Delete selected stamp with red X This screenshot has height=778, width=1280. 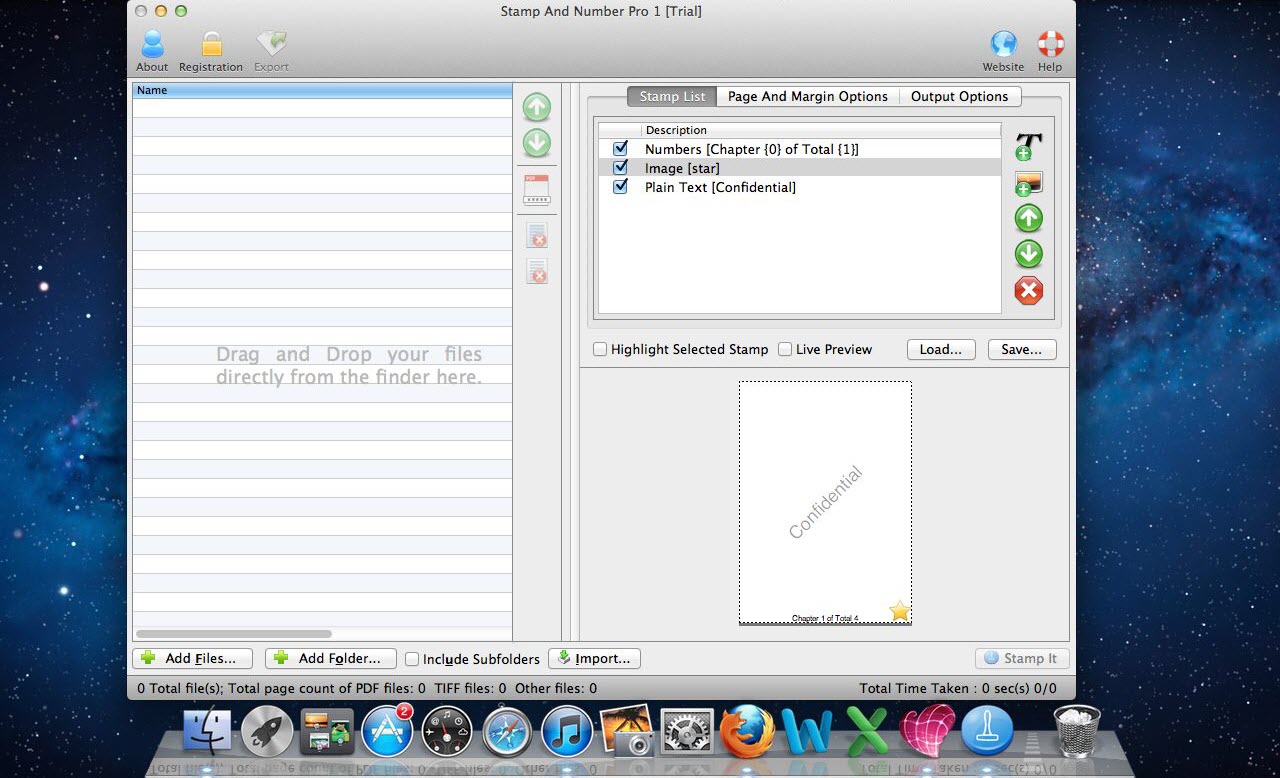click(1028, 291)
